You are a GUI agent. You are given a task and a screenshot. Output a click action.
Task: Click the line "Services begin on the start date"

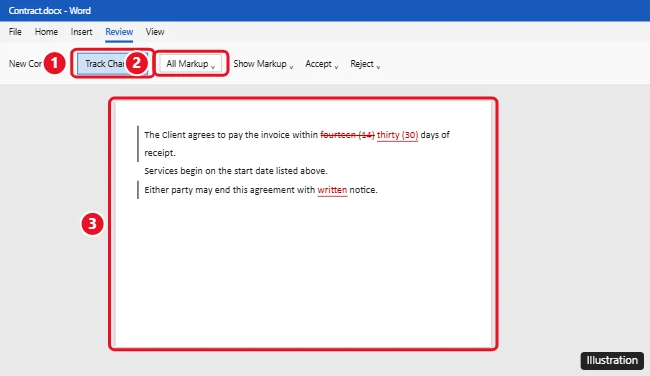point(236,171)
